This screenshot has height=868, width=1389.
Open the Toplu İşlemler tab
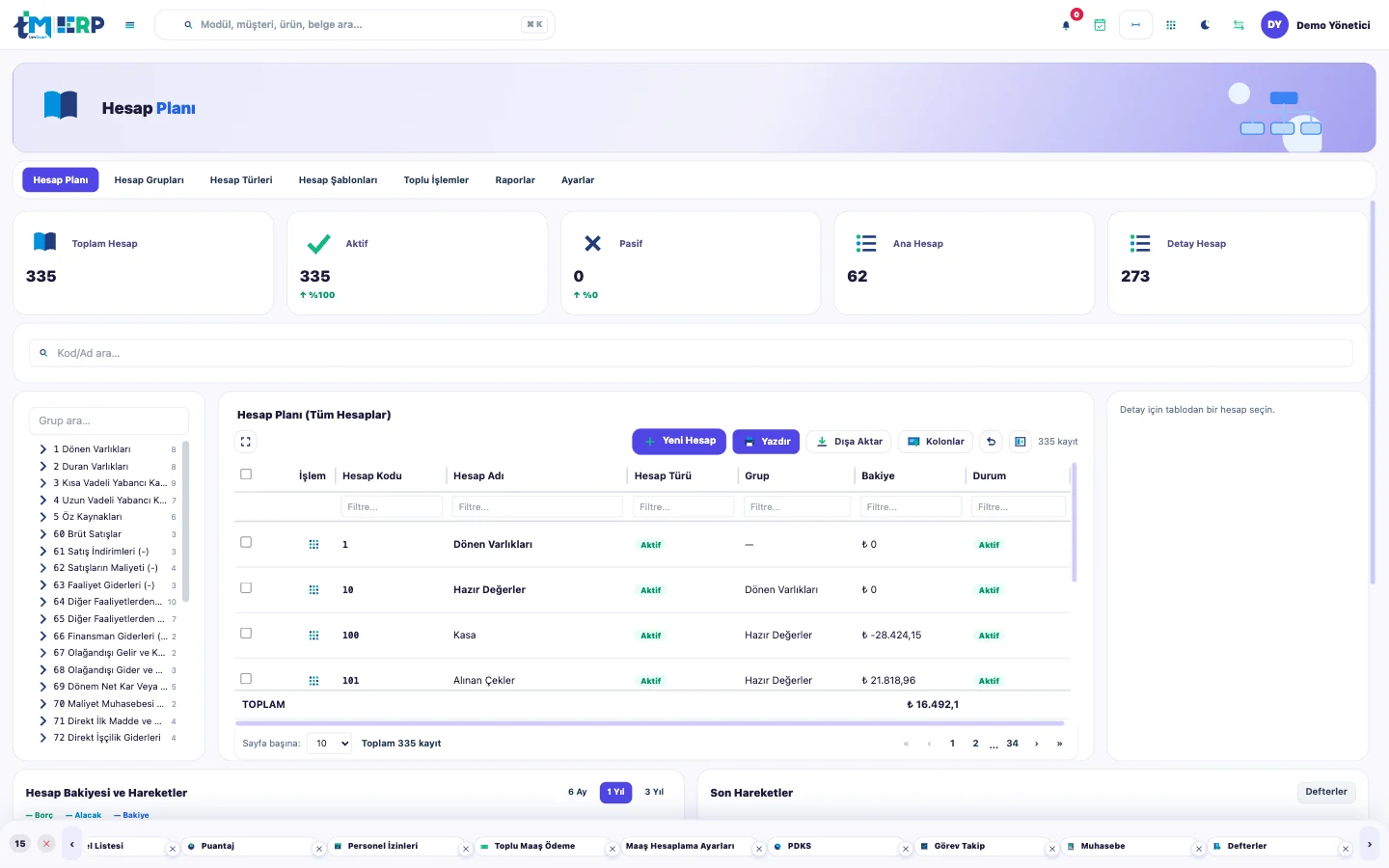[x=436, y=180]
